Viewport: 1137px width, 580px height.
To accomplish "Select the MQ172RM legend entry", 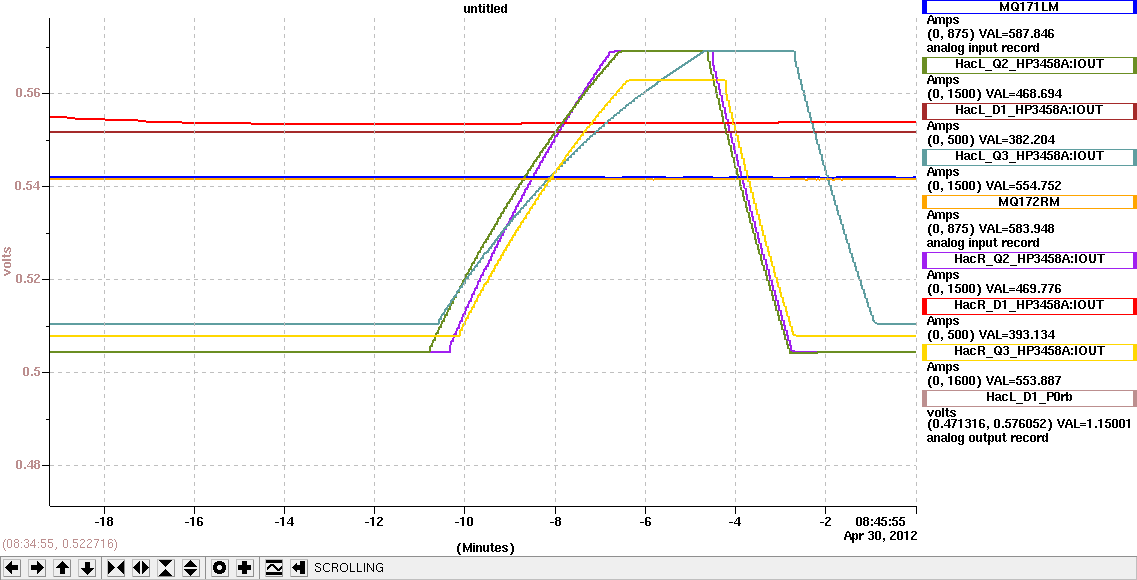I will coord(1029,202).
